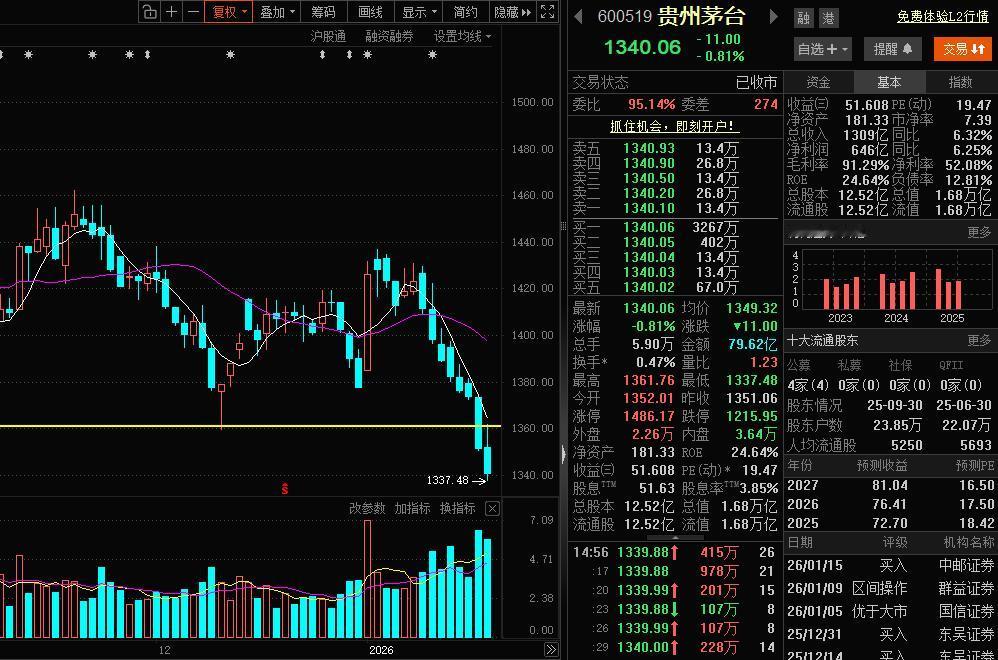Click the unlock padlock icon in chart toolbar
Screen dimensions: 998x660
coord(150,12)
